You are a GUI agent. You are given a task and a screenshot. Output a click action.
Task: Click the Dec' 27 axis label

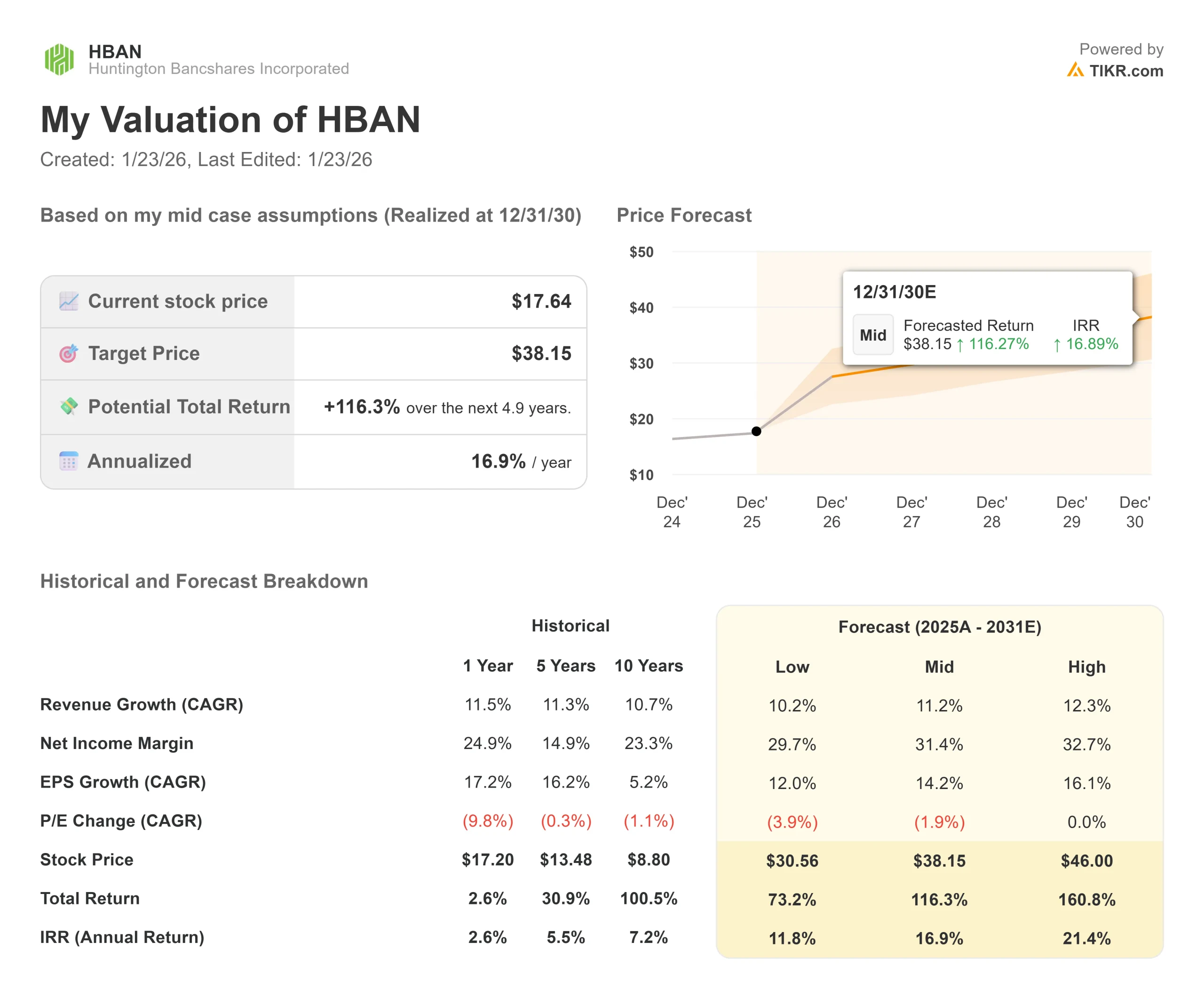tap(911, 511)
